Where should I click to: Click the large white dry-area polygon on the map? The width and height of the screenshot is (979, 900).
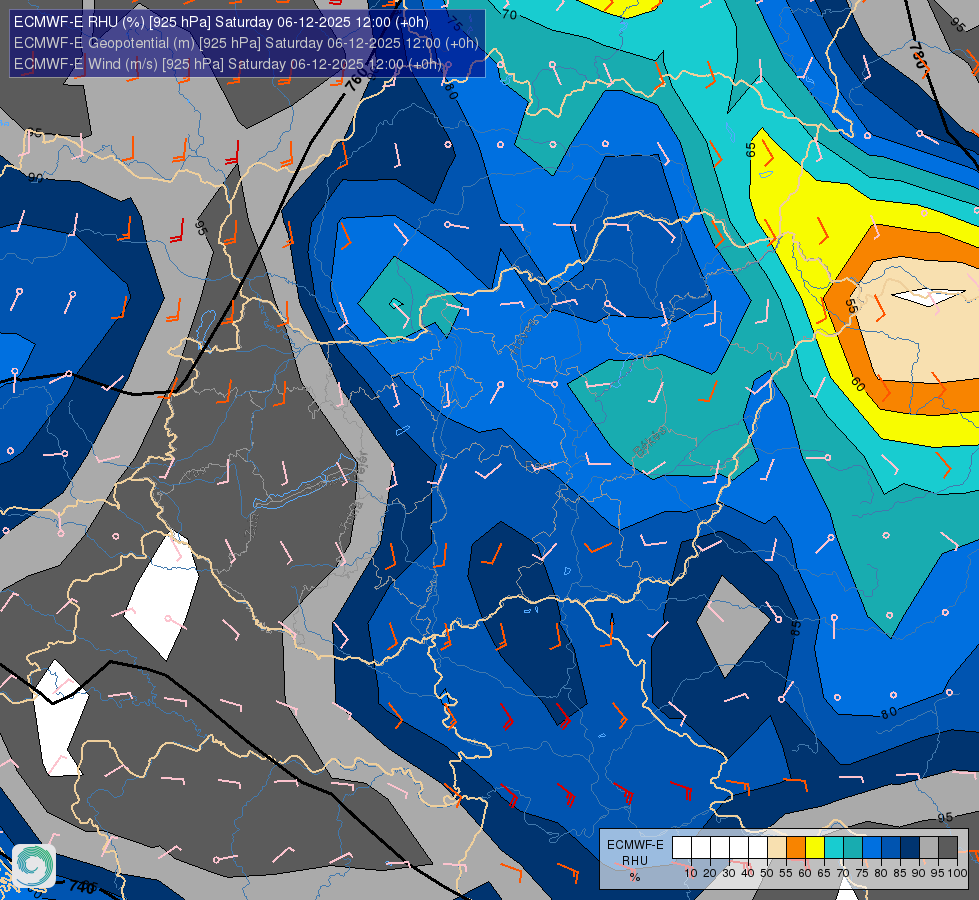point(162,596)
